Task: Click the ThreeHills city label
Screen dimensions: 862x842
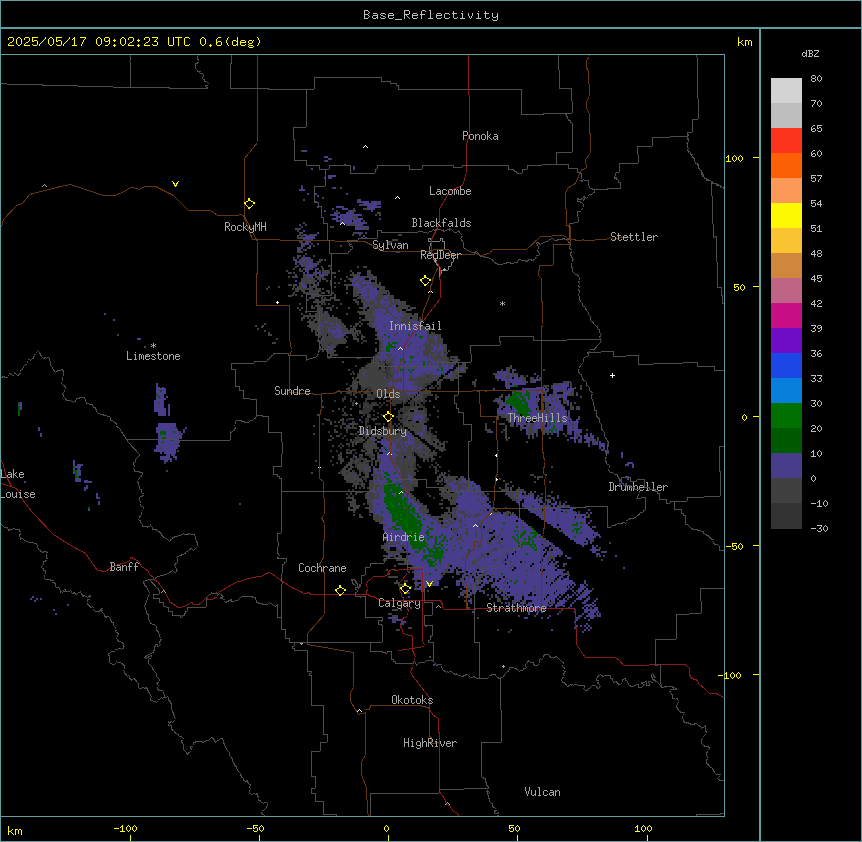Action: pos(537,418)
